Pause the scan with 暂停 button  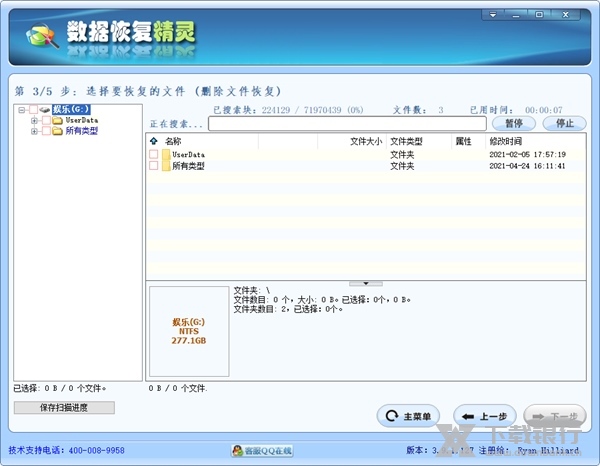(514, 123)
